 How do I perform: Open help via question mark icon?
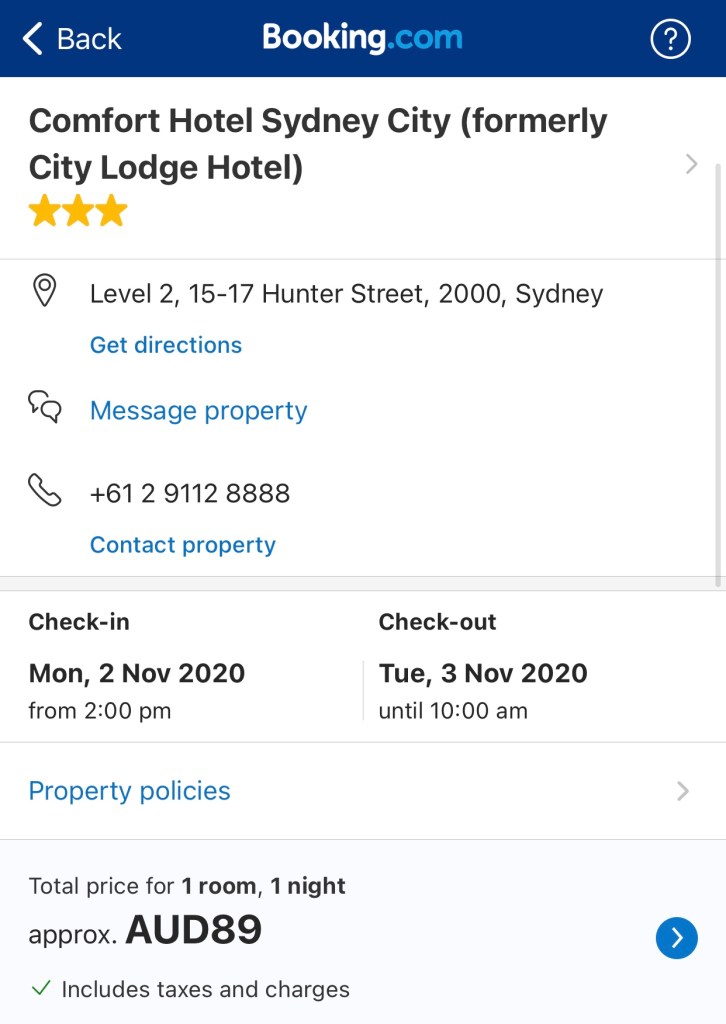point(670,39)
